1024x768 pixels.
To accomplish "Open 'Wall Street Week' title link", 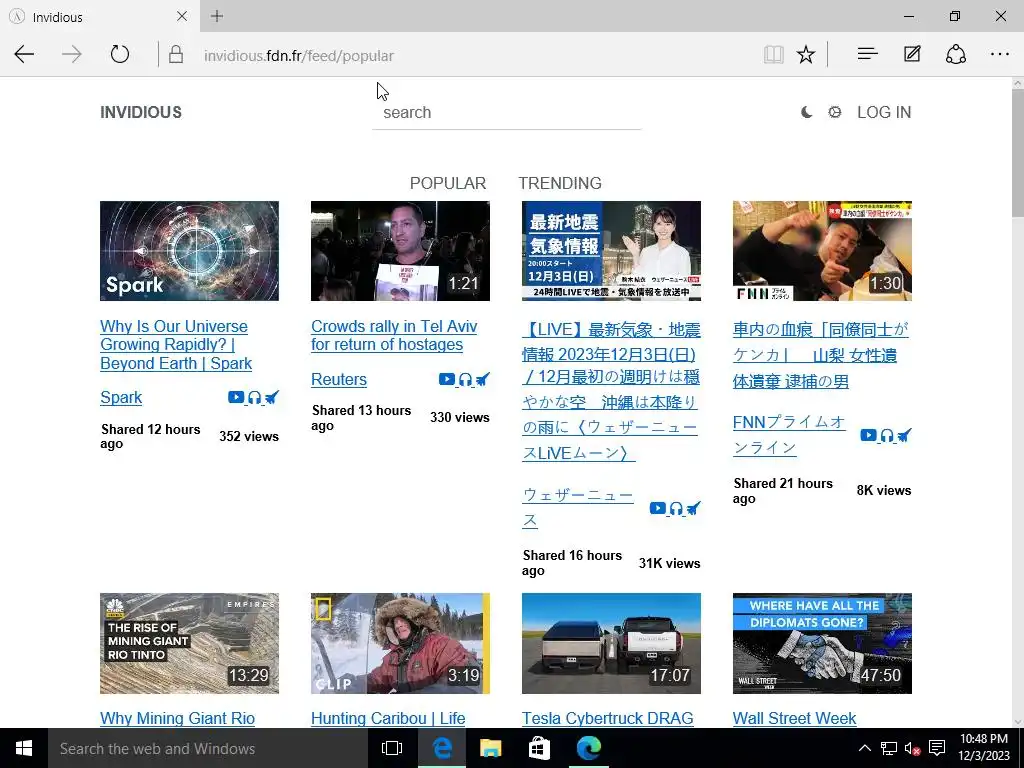I will click(x=794, y=718).
